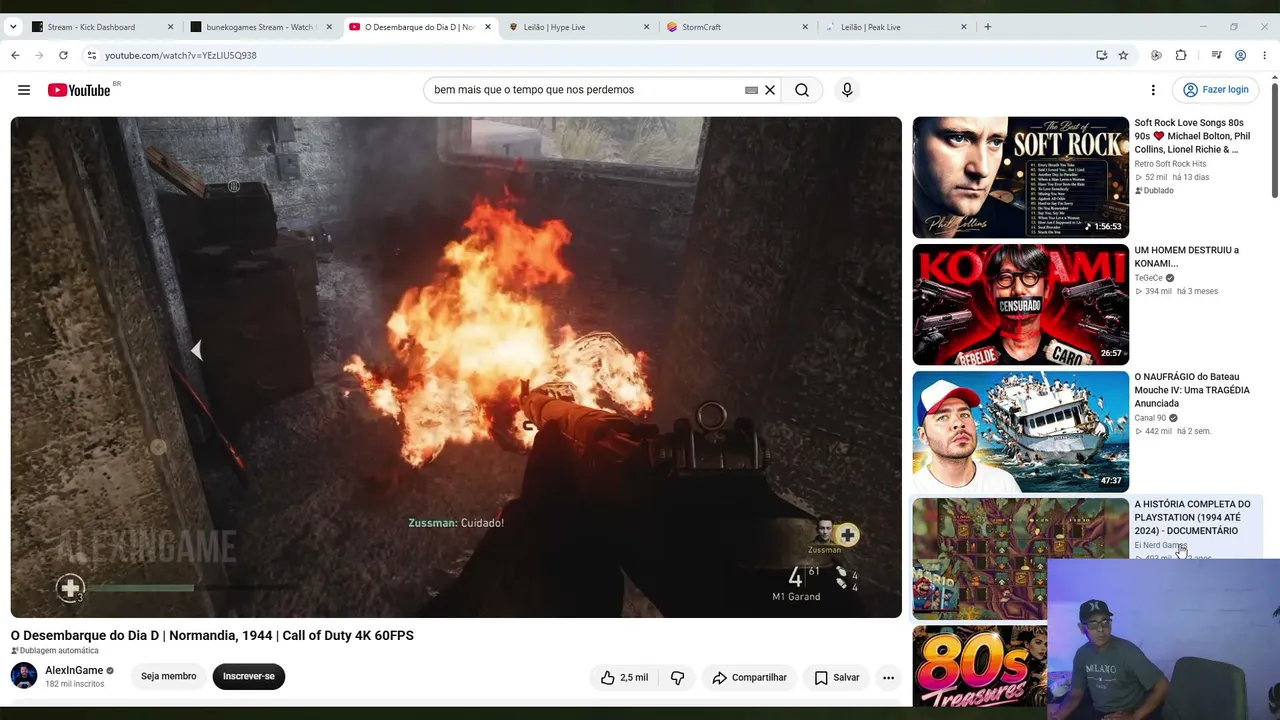The image size is (1280, 720).
Task: Click the Seja membro button
Action: pos(169,677)
